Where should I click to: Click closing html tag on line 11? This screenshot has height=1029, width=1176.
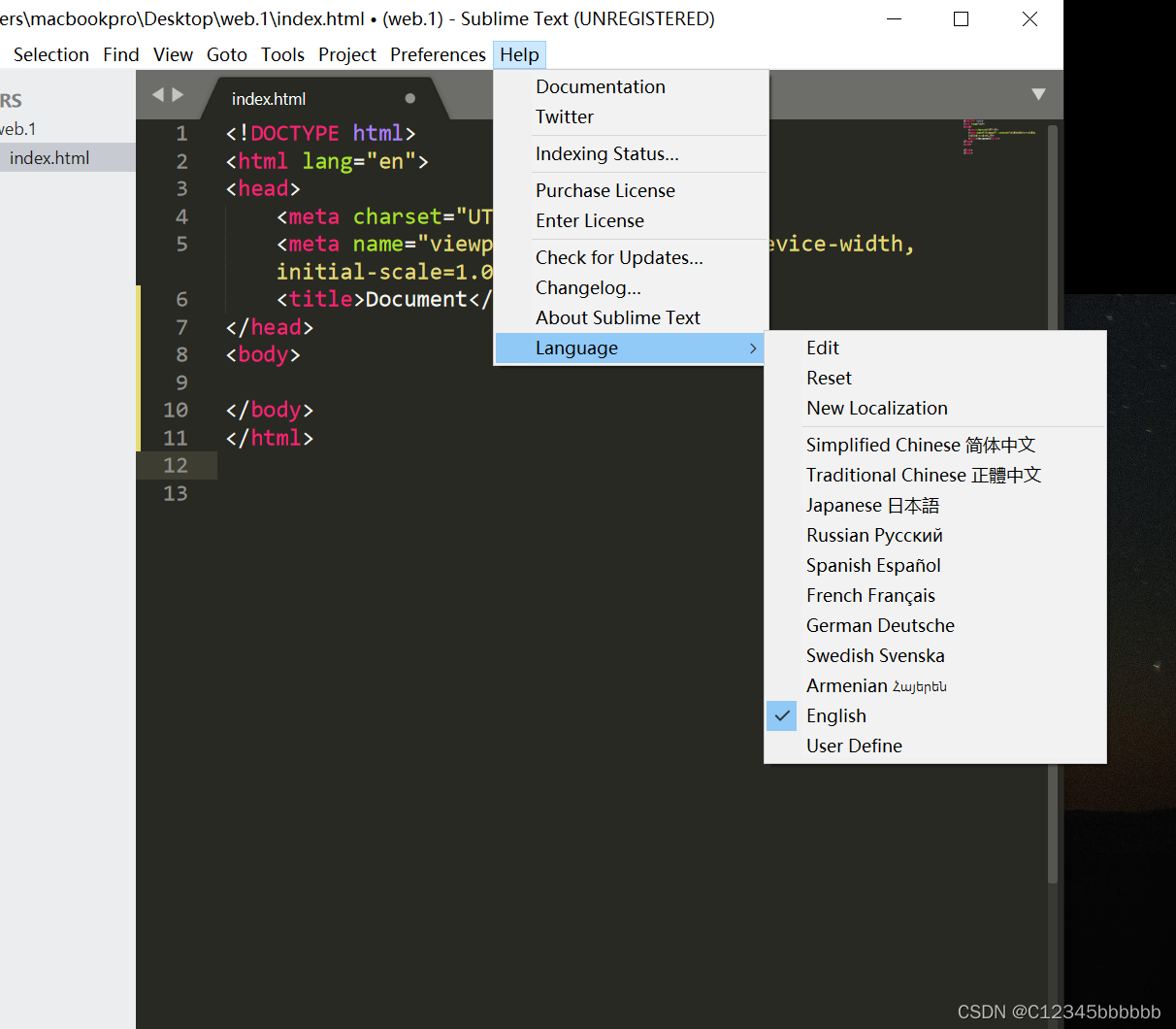click(270, 438)
